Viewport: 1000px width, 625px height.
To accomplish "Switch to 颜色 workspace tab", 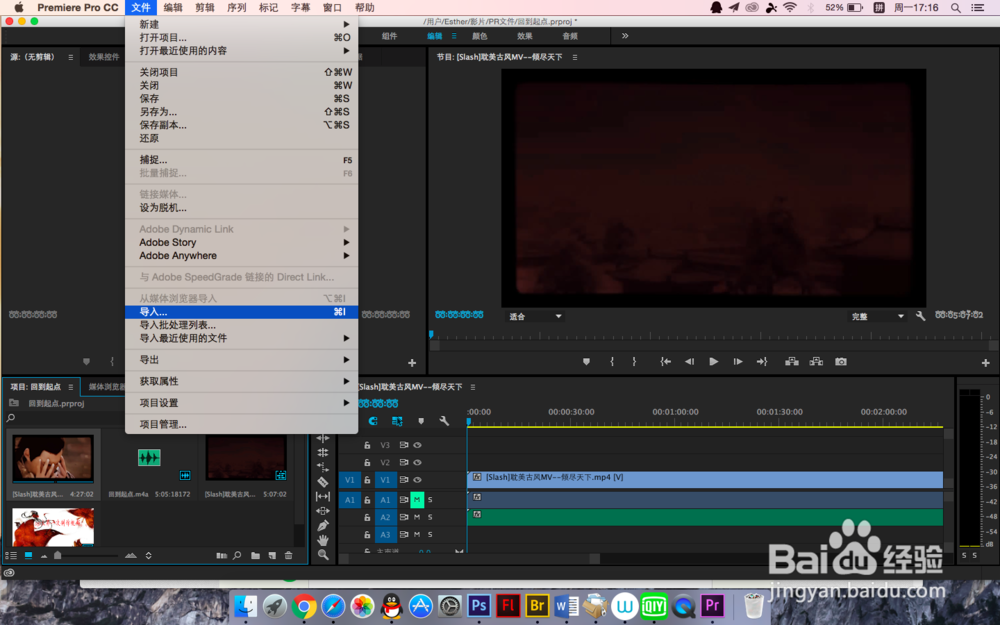I will pyautogui.click(x=480, y=36).
